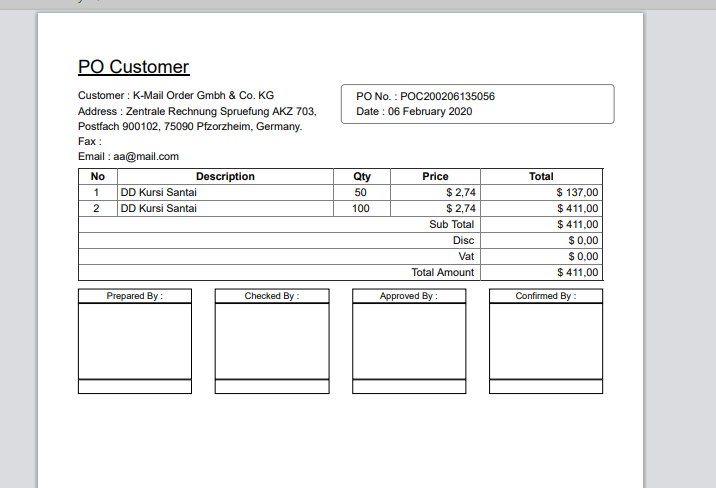Click the 'Checked By :' label

click(x=272, y=296)
